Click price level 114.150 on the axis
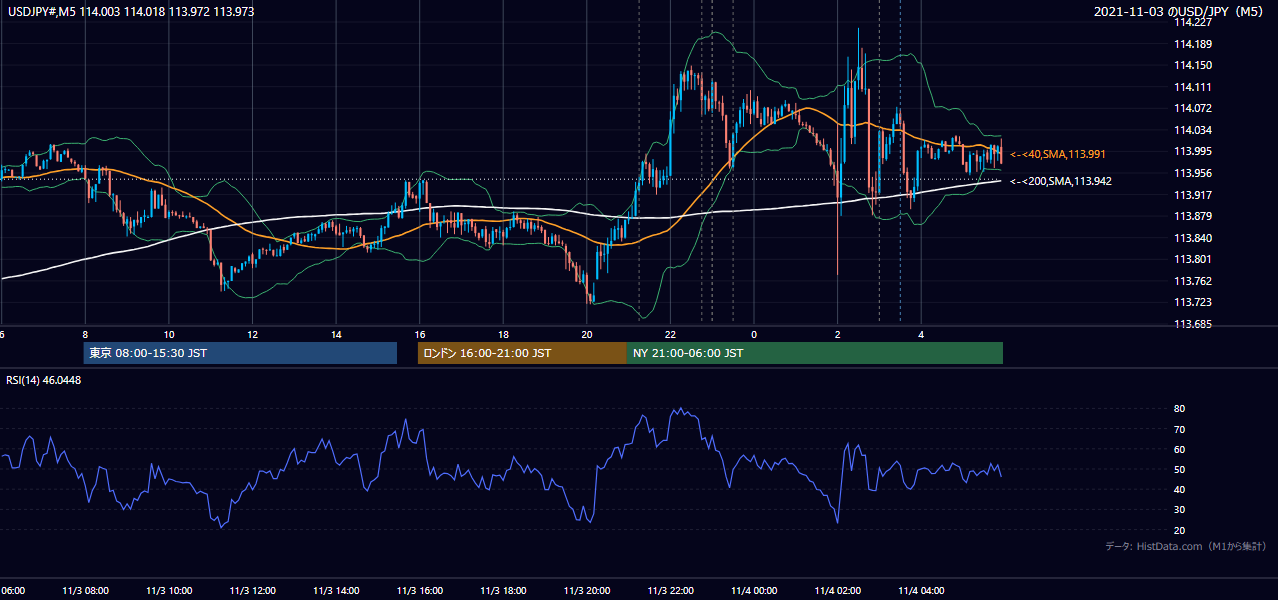The image size is (1278, 600). click(1194, 65)
